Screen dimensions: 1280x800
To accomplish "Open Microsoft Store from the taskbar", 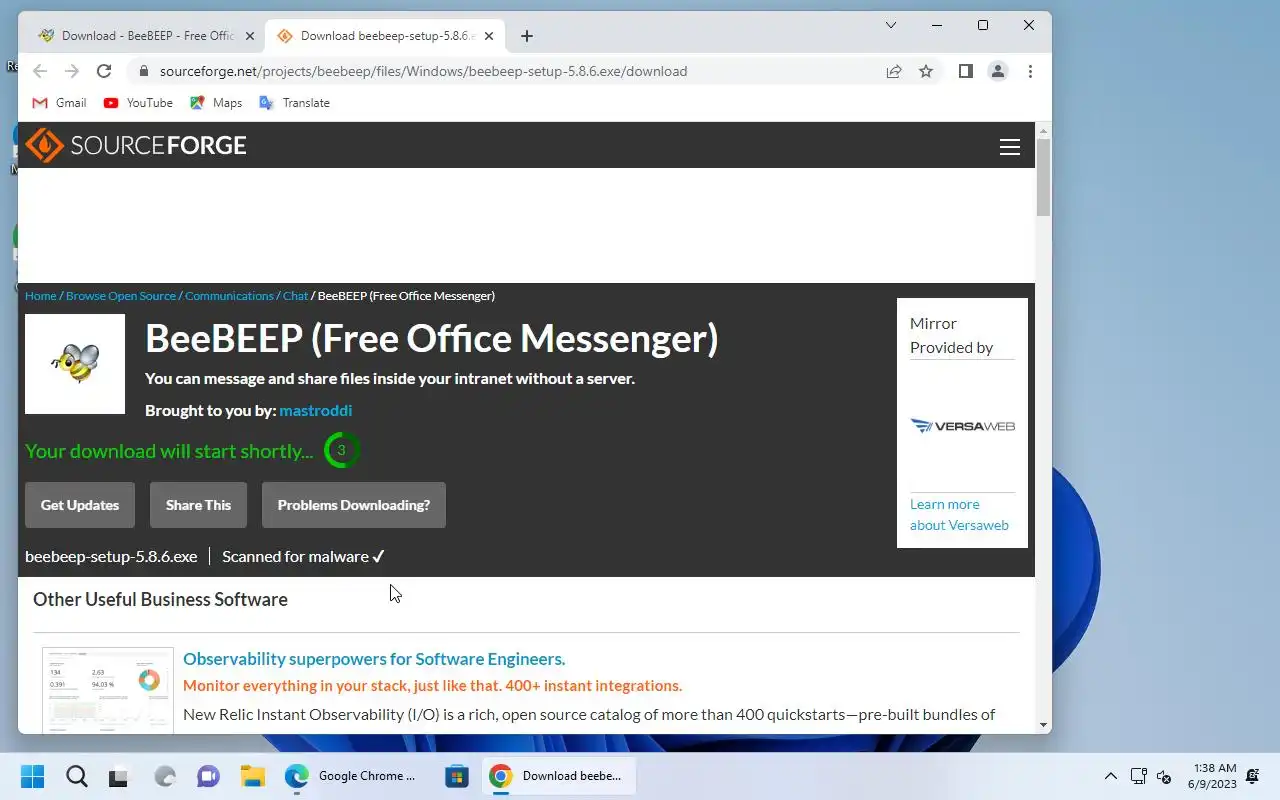I will pyautogui.click(x=456, y=776).
